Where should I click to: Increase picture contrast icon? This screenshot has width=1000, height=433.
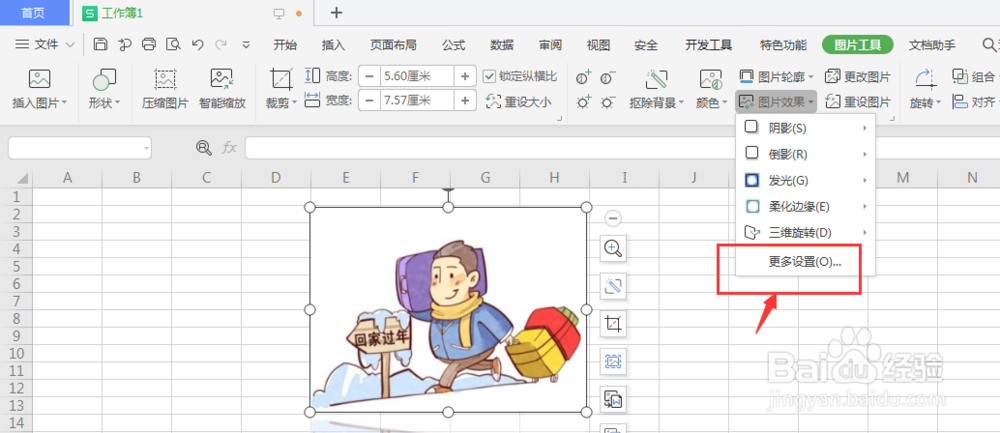coord(584,78)
